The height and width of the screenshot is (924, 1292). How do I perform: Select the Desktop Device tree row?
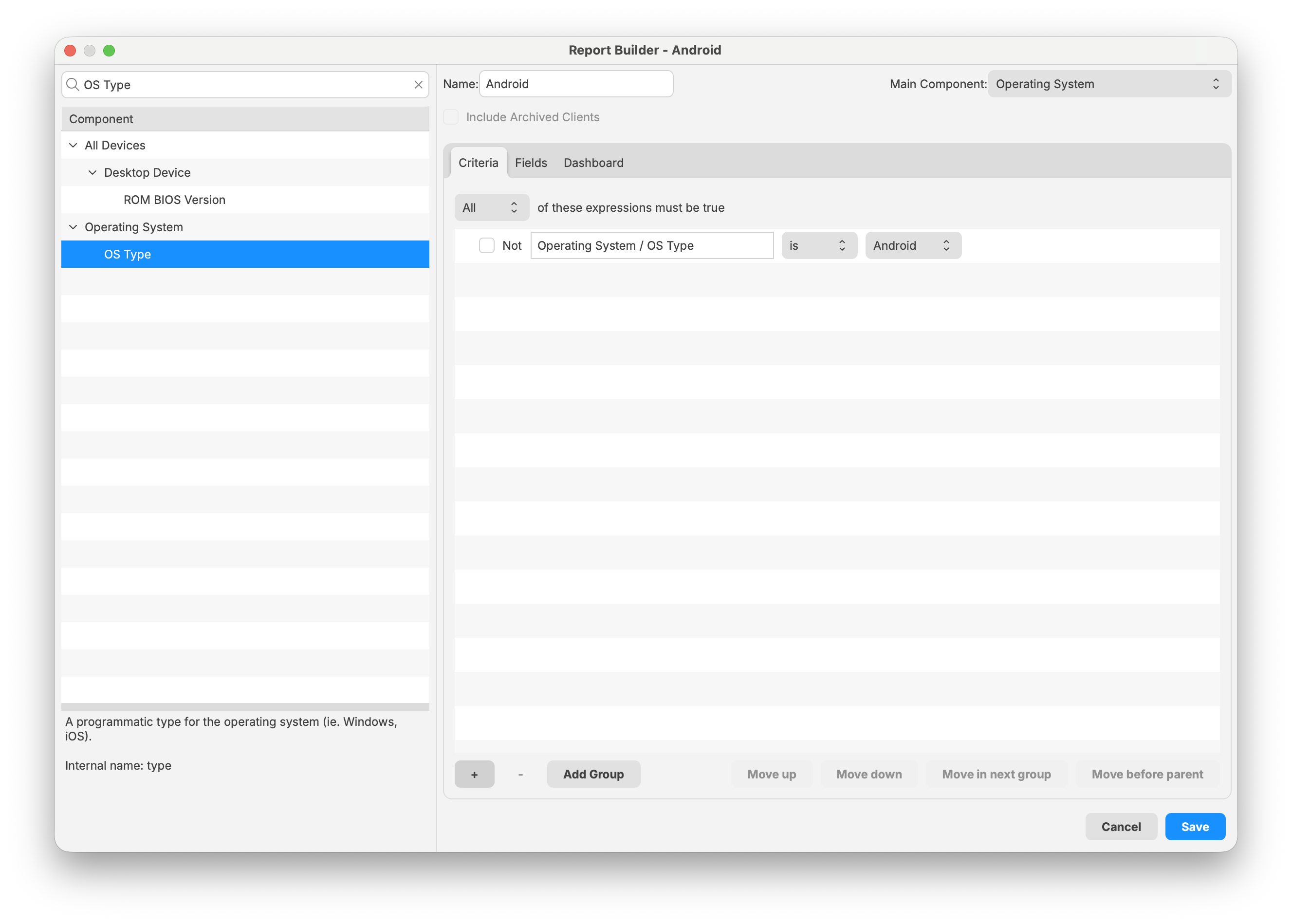tap(245, 172)
